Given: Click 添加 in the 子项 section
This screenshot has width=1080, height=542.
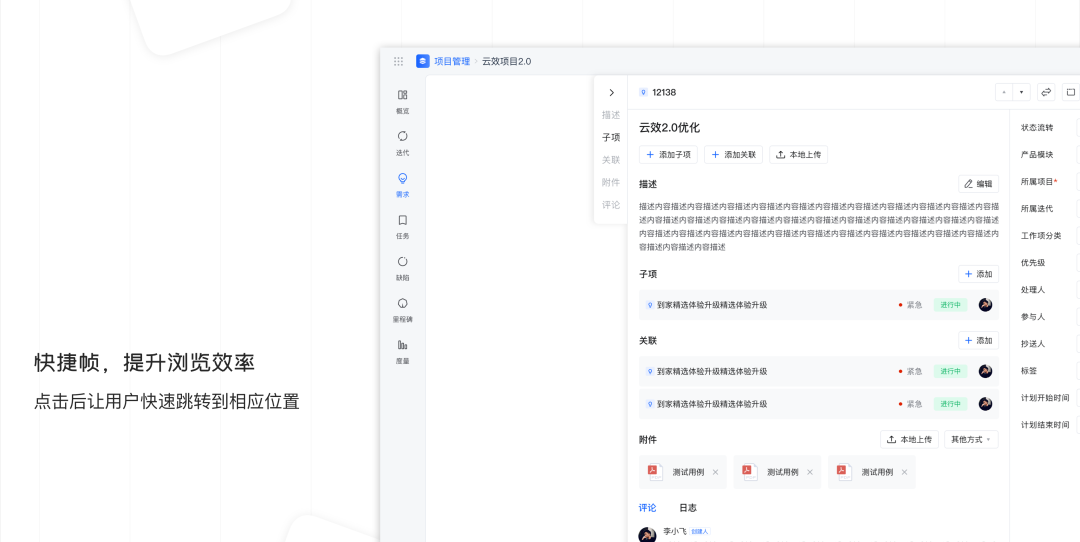Looking at the screenshot, I should pos(978,274).
